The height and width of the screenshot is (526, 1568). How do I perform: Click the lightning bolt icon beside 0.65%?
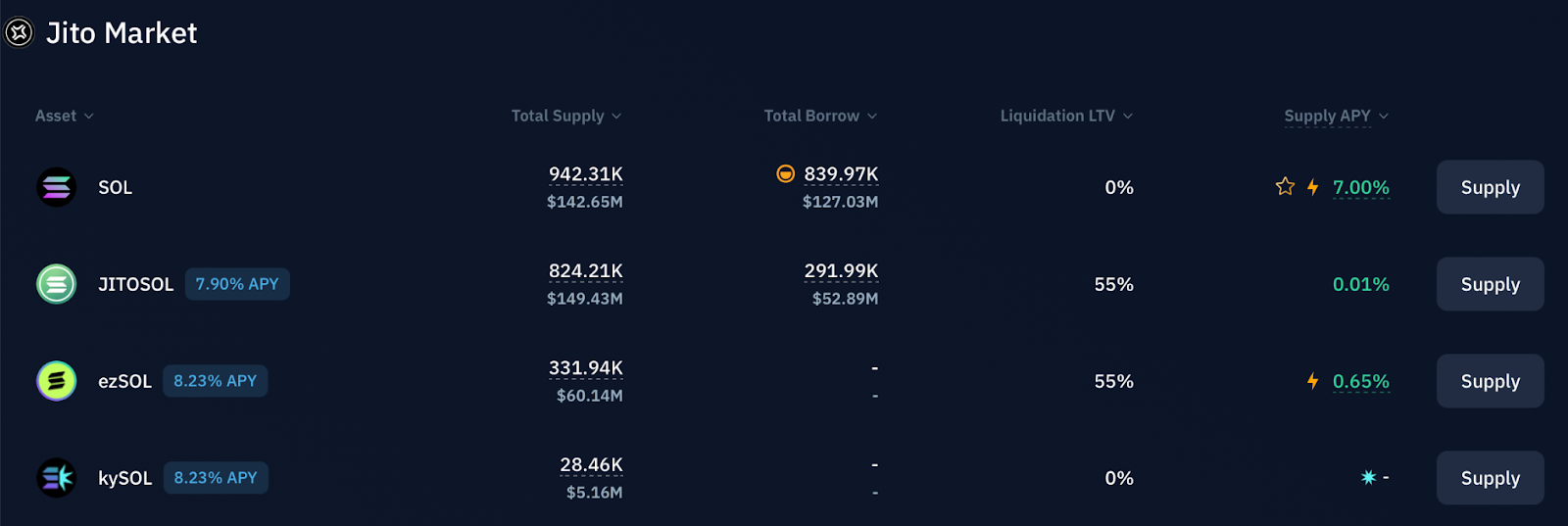tap(1312, 381)
